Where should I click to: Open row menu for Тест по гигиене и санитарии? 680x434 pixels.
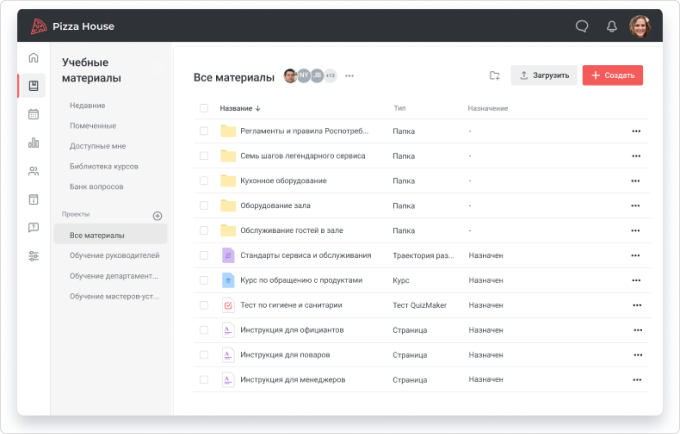click(637, 305)
